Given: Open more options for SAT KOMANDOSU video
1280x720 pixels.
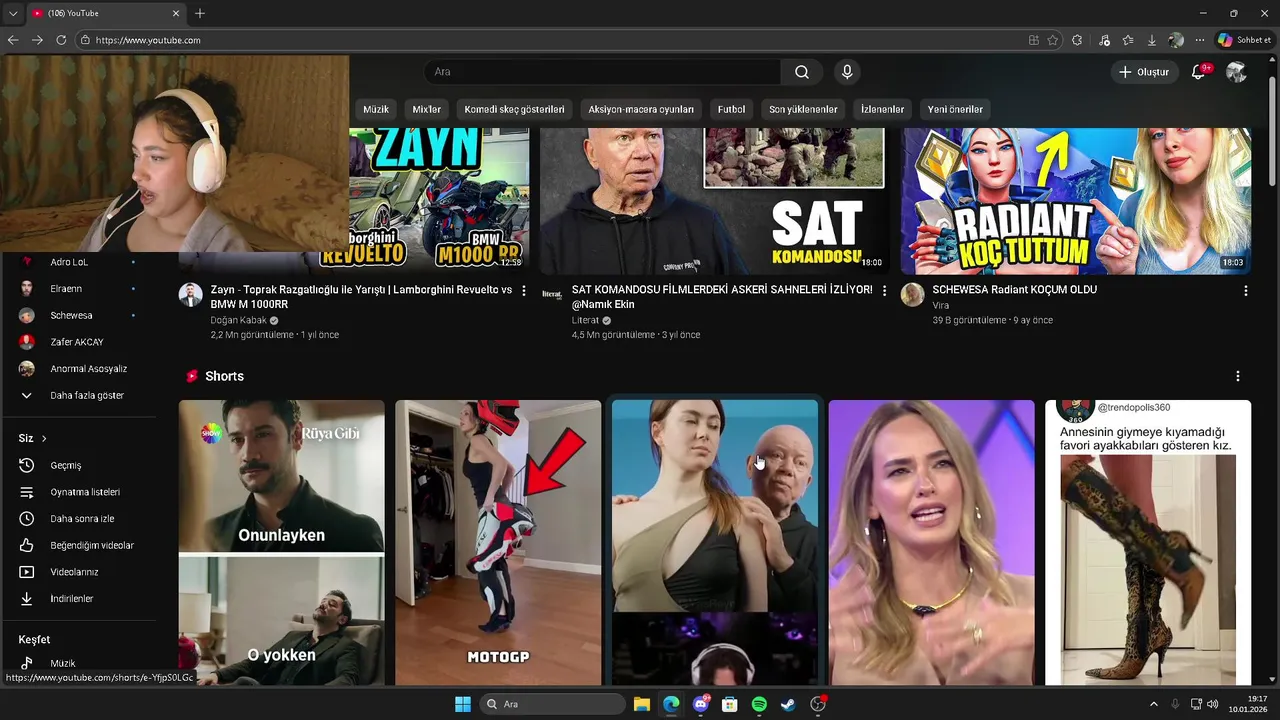Looking at the screenshot, I should 884,291.
